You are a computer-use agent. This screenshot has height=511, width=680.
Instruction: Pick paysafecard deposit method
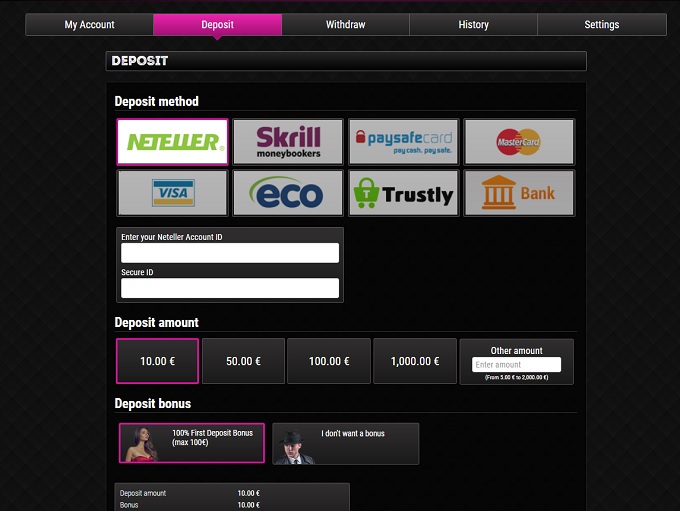click(x=403, y=142)
